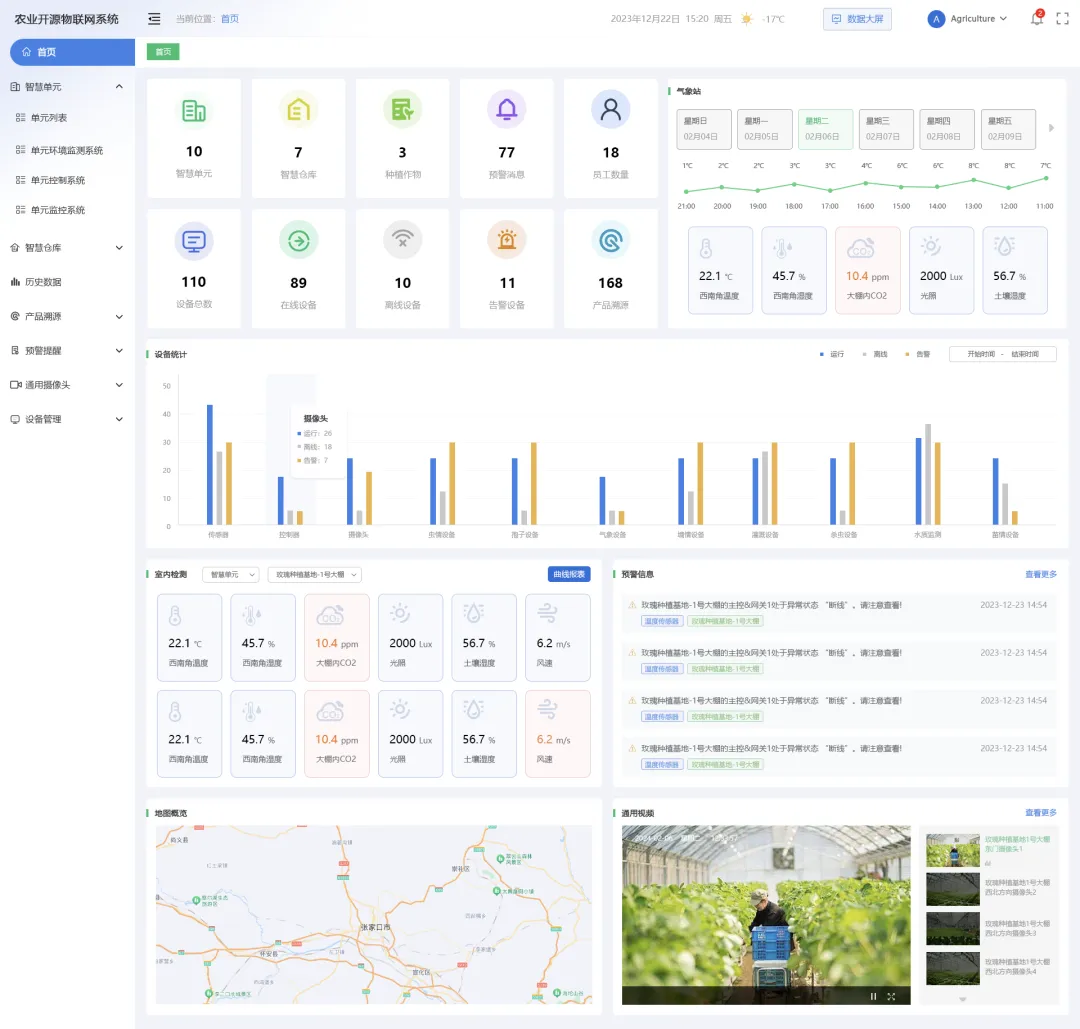Click the highlighted 风速 wind card in second row
Image resolution: width=1080 pixels, height=1029 pixels.
[558, 734]
